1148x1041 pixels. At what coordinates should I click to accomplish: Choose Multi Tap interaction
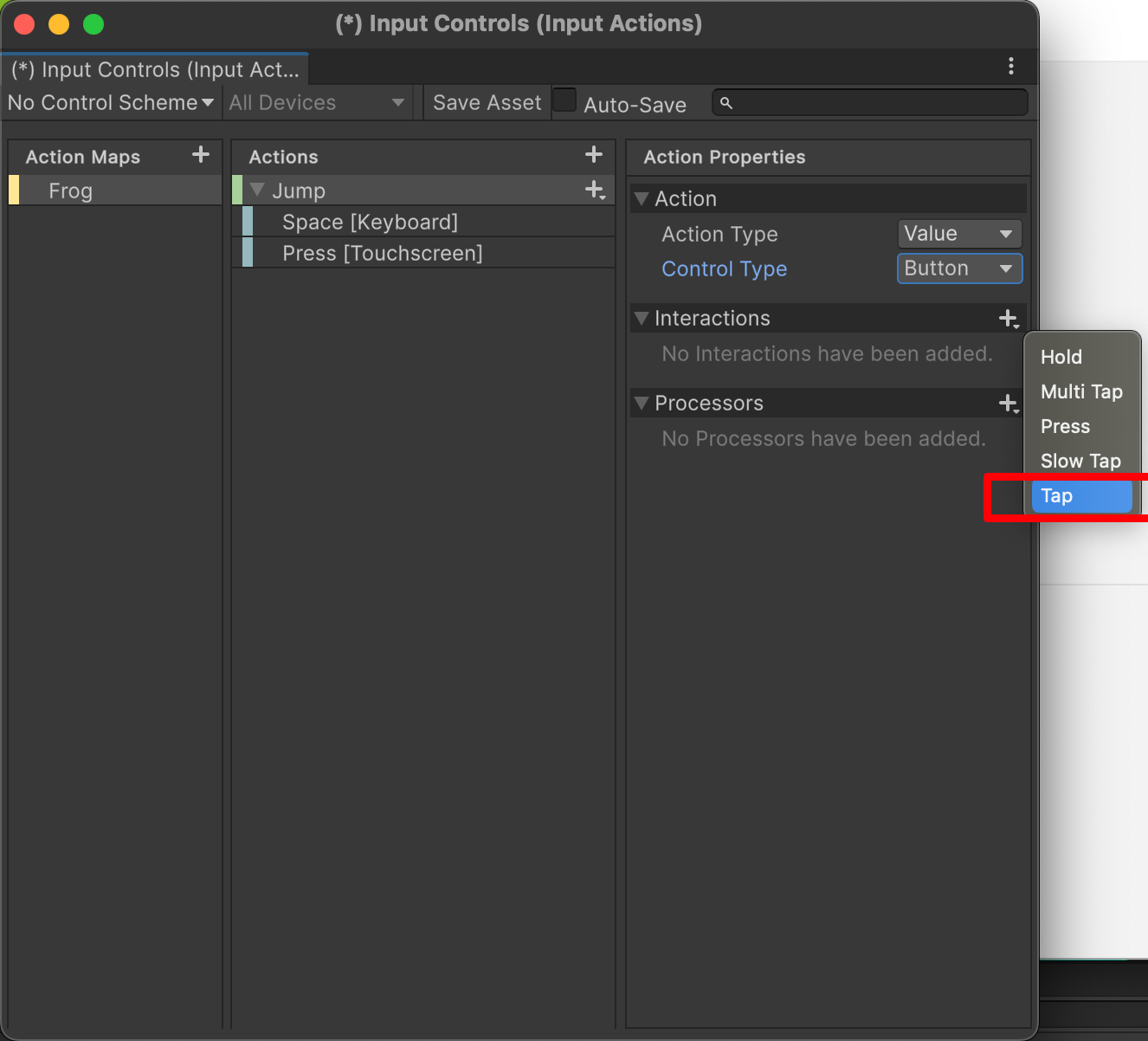coord(1082,391)
